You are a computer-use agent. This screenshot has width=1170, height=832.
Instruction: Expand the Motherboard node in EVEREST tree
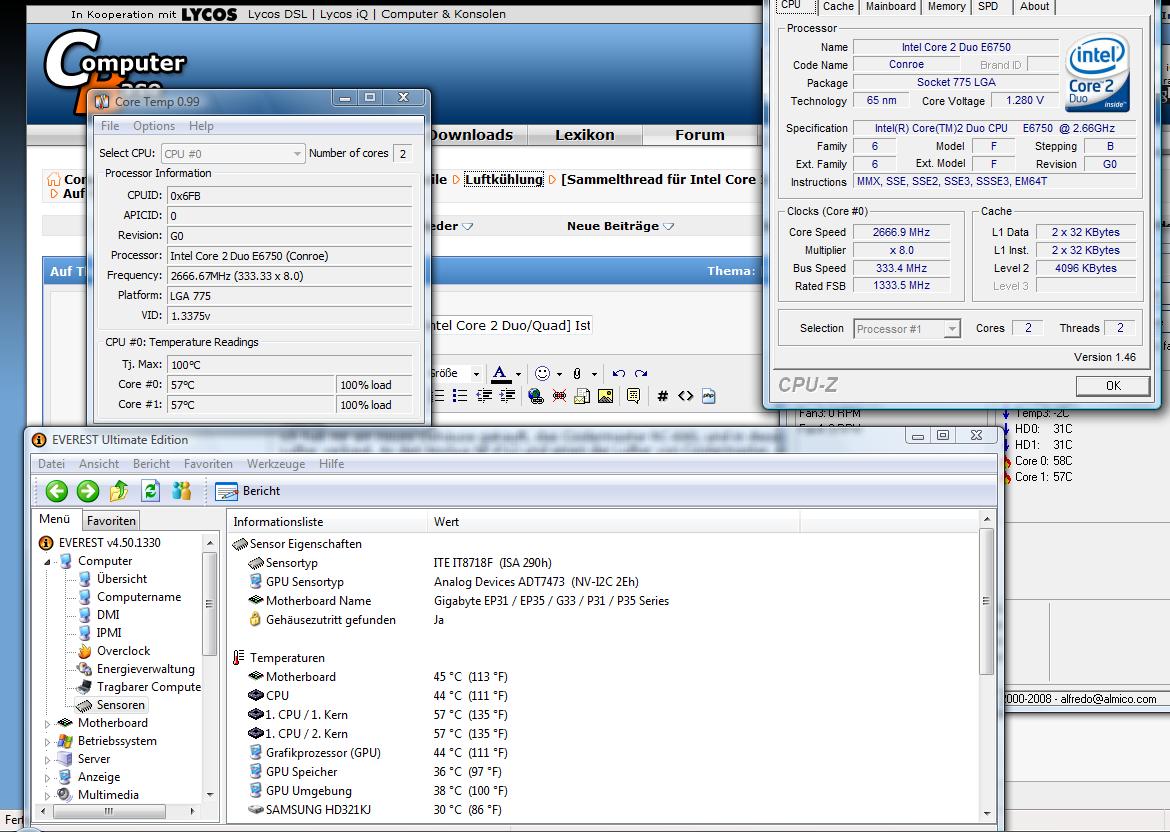pos(47,724)
